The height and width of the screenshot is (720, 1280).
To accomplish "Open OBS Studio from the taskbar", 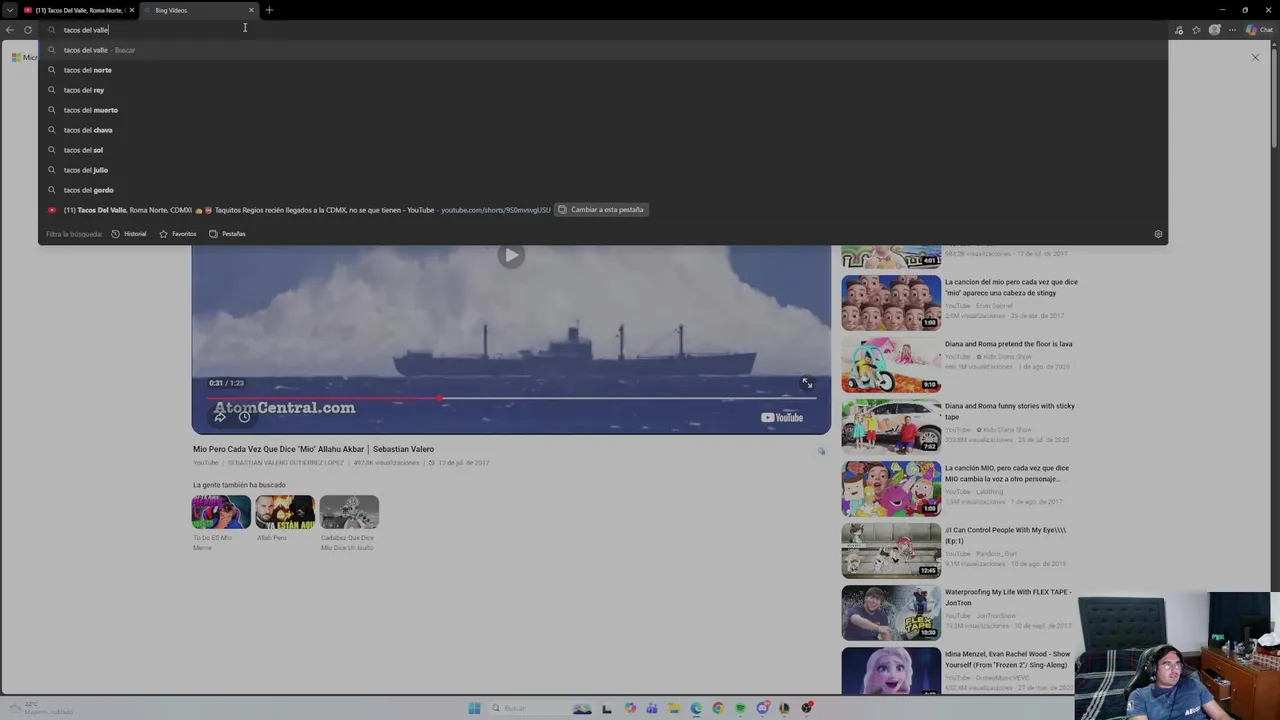I will (x=806, y=708).
